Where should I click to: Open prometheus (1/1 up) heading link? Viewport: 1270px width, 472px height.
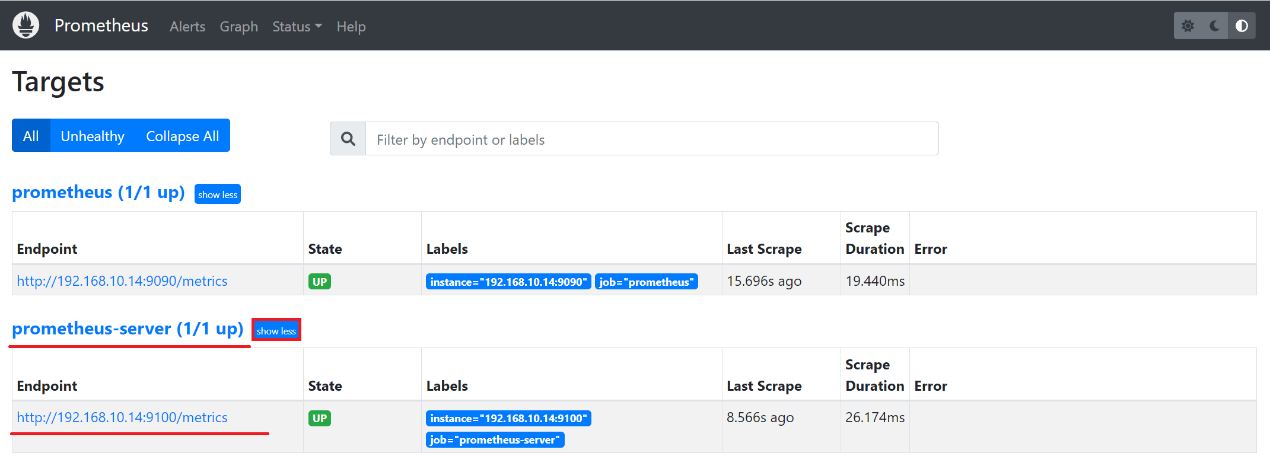coord(98,192)
